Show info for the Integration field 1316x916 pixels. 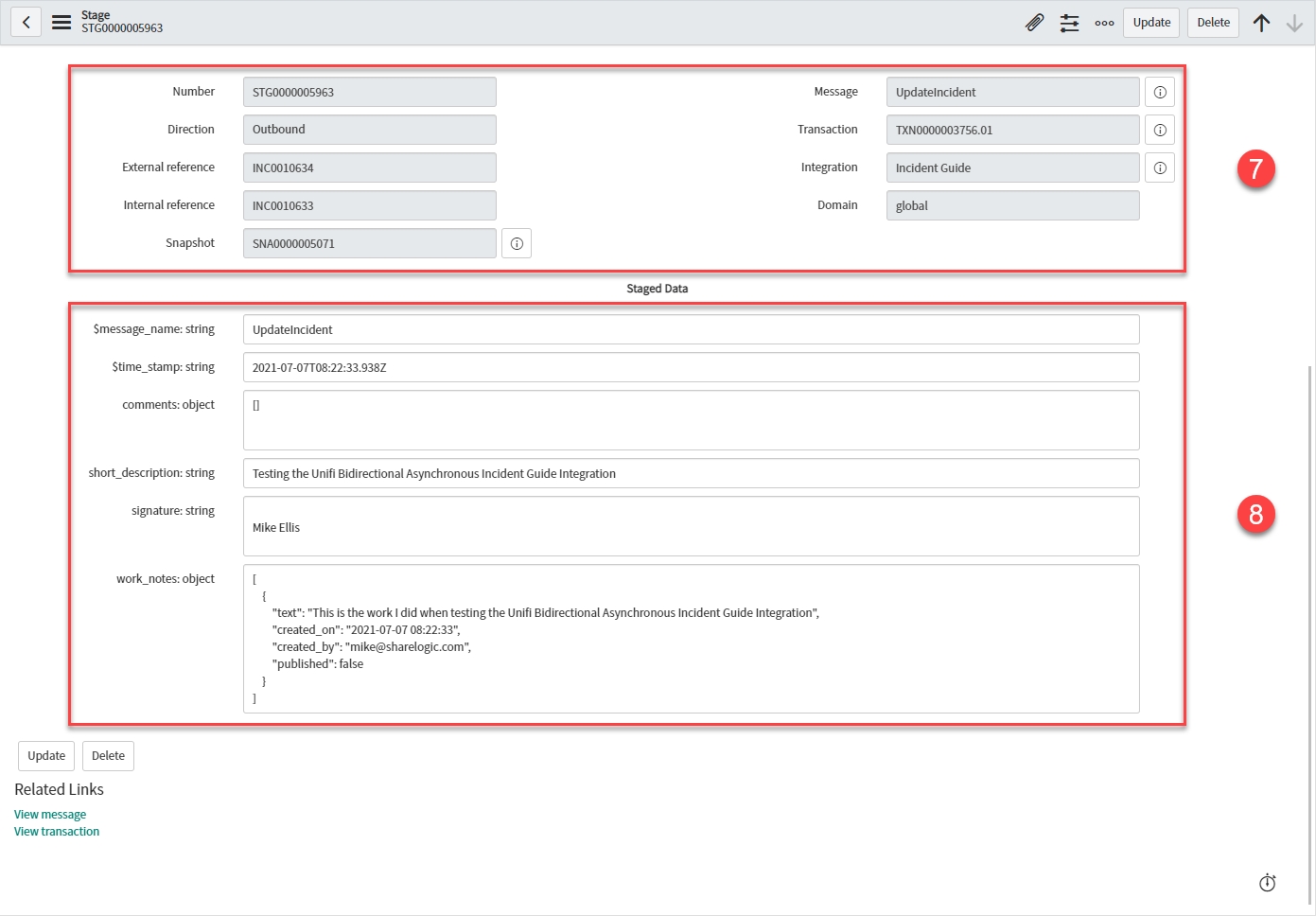pyautogui.click(x=1159, y=167)
